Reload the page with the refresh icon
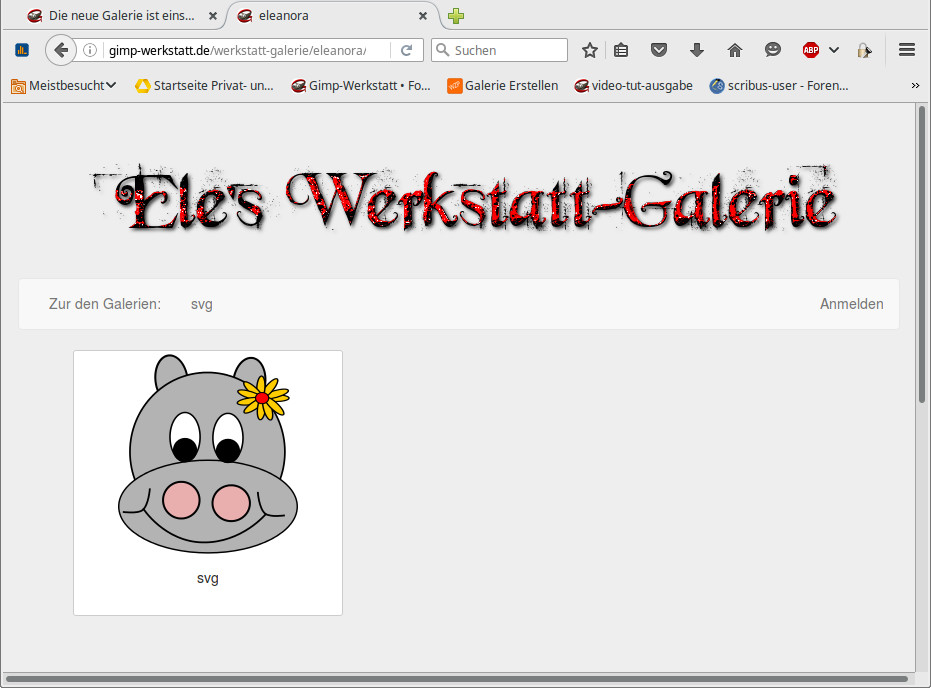 coord(407,50)
